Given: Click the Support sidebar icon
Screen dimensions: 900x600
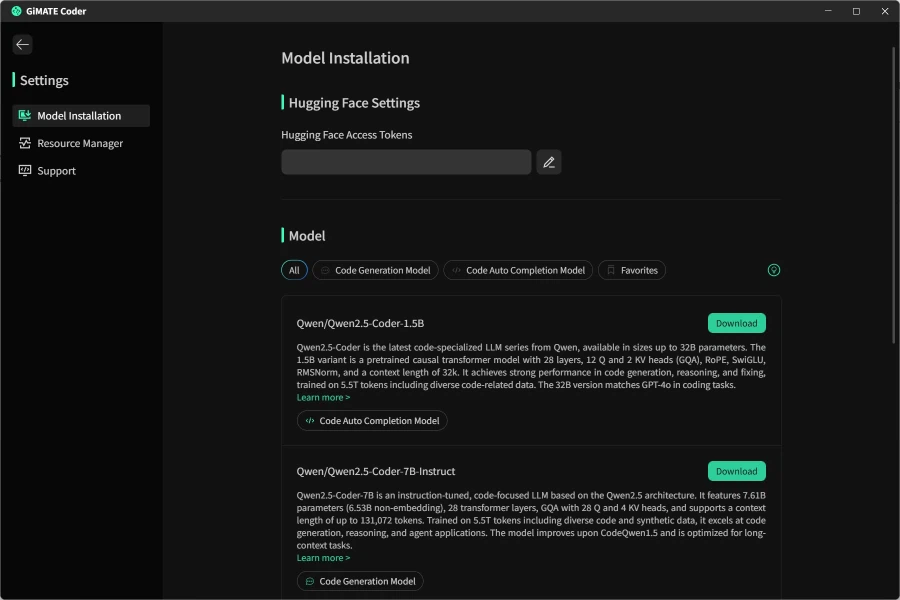Looking at the screenshot, I should pyautogui.click(x=25, y=171).
